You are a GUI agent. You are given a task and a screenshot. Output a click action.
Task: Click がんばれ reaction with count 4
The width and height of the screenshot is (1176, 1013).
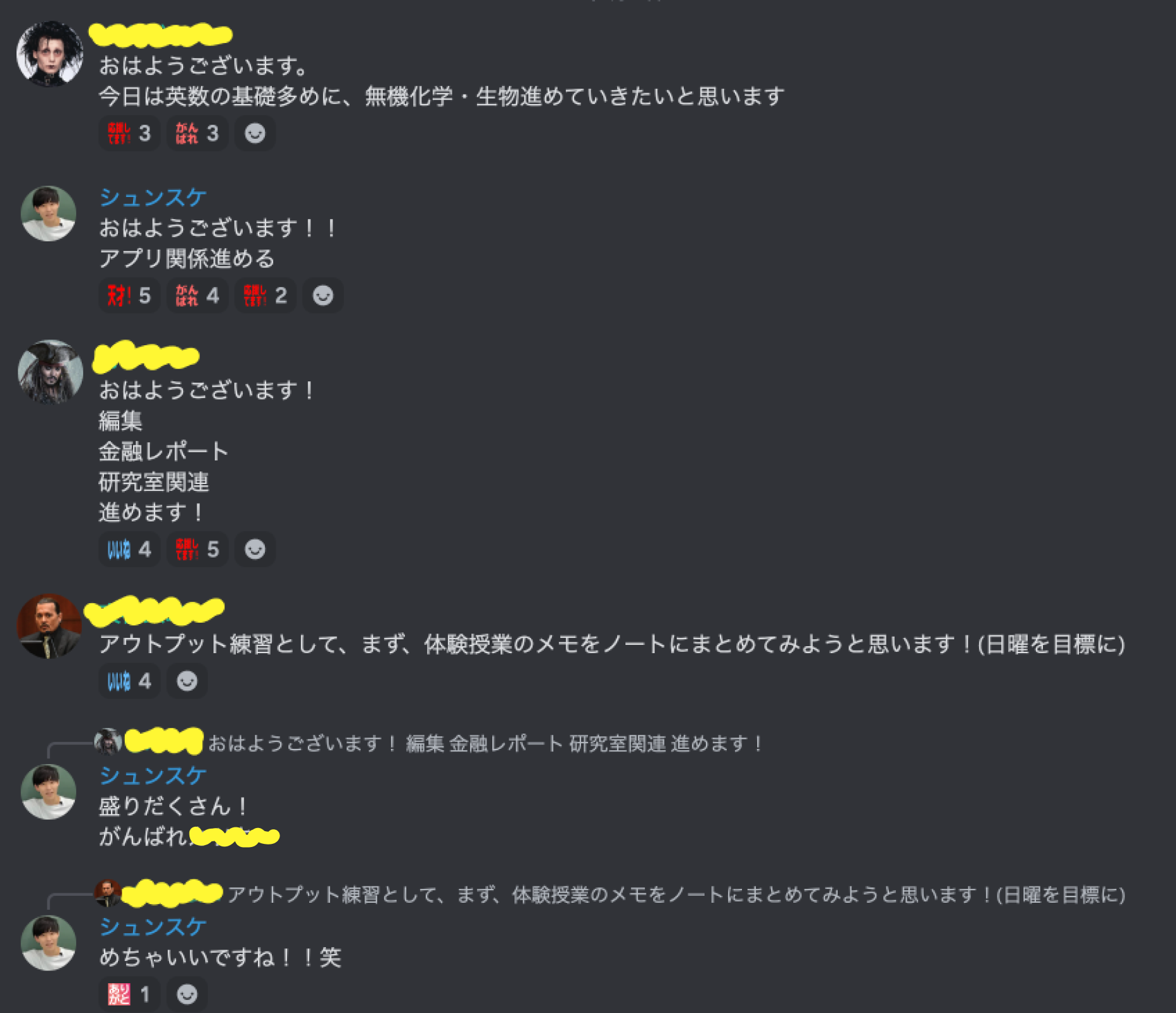[197, 295]
